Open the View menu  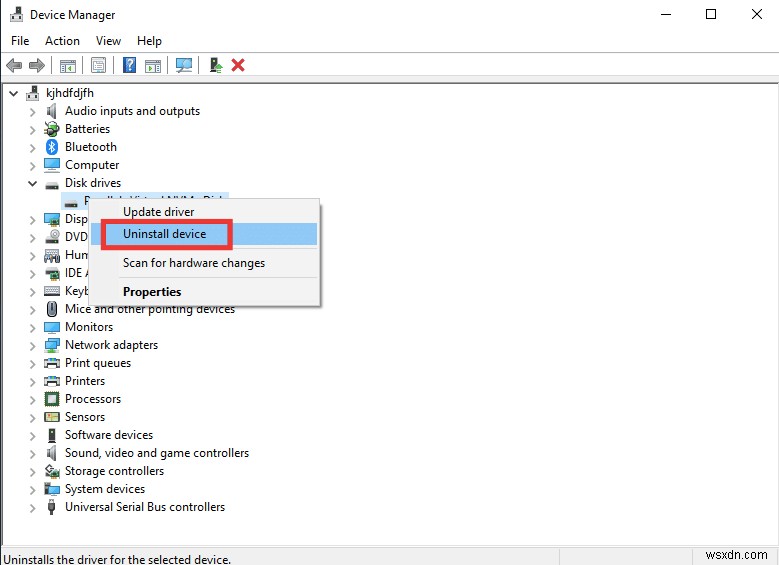coord(108,41)
